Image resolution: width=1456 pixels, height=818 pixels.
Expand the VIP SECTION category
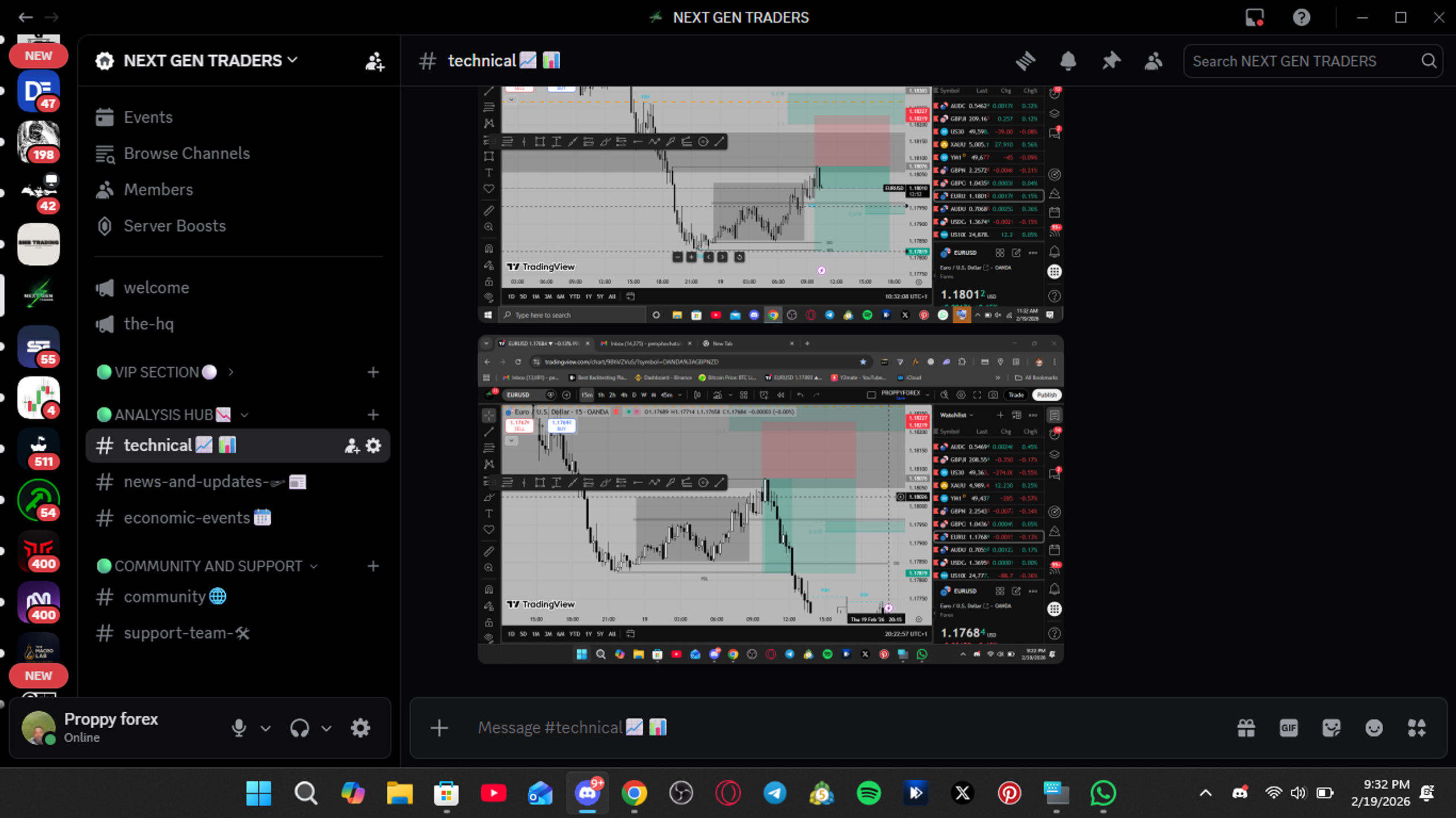pos(165,372)
